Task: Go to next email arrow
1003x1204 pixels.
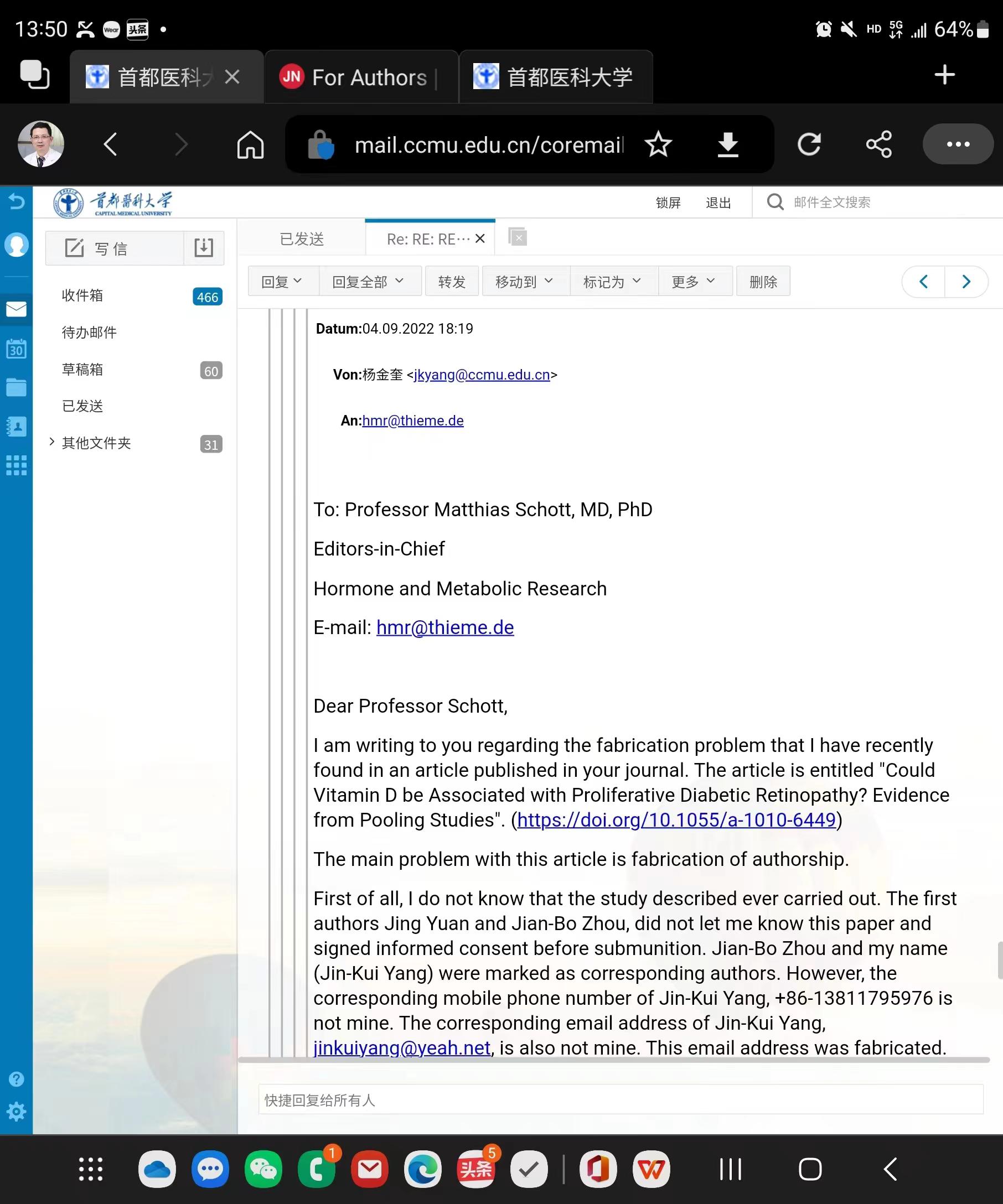Action: [x=966, y=281]
